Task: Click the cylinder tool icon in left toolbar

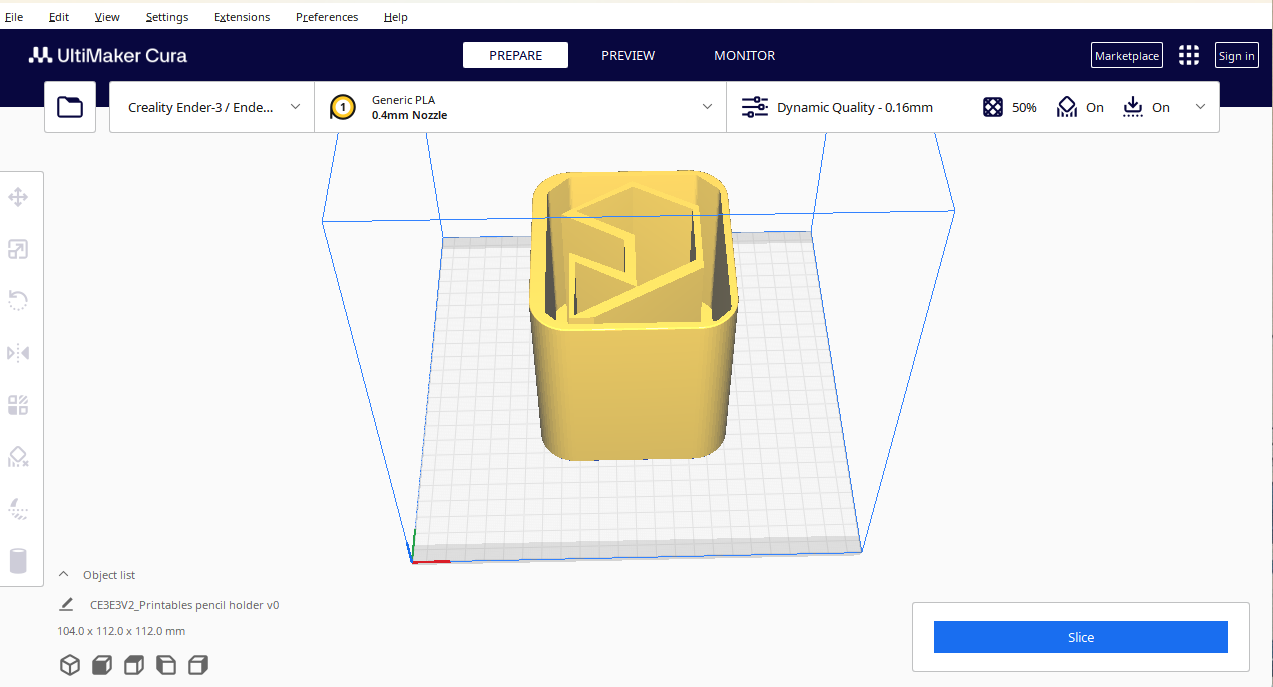Action: tap(18, 561)
